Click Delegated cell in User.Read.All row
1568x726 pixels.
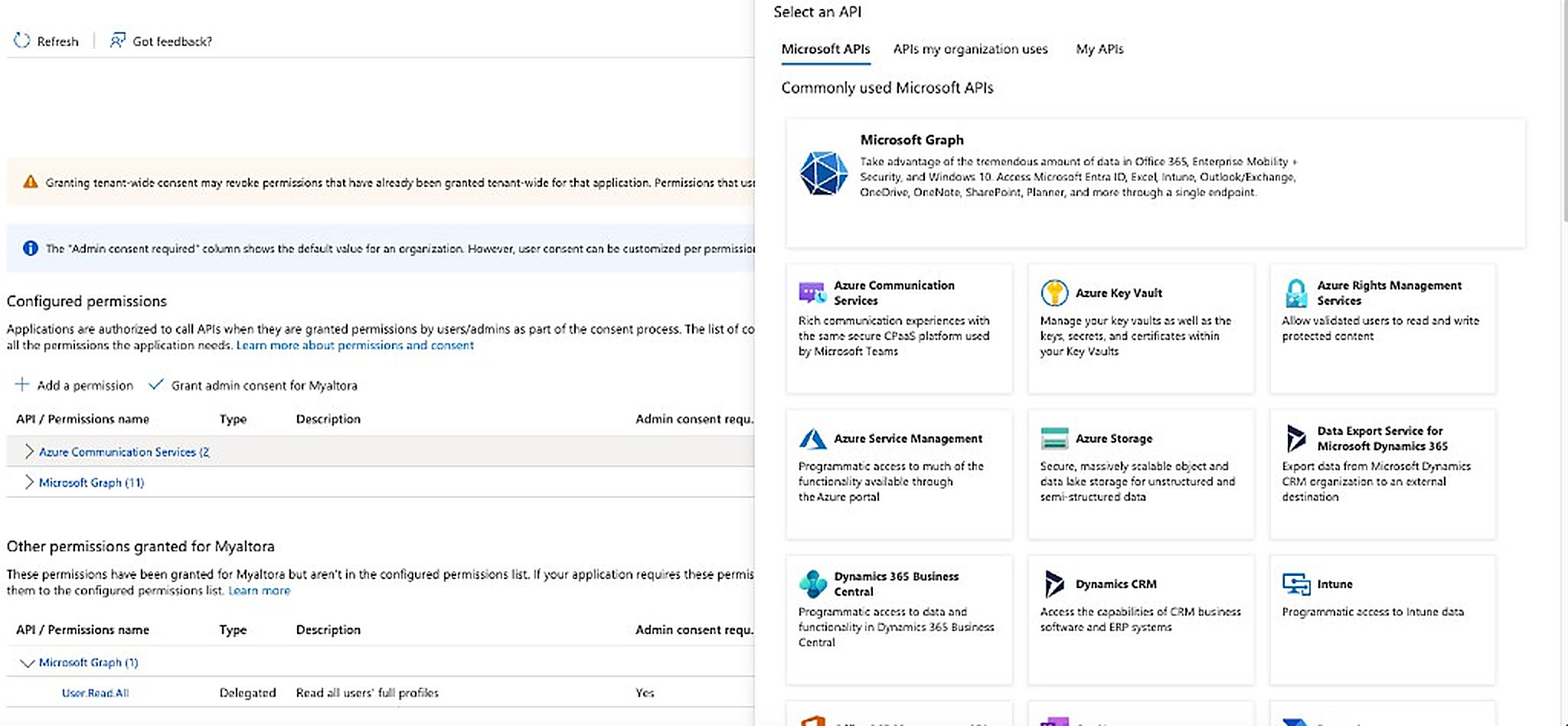(x=247, y=693)
